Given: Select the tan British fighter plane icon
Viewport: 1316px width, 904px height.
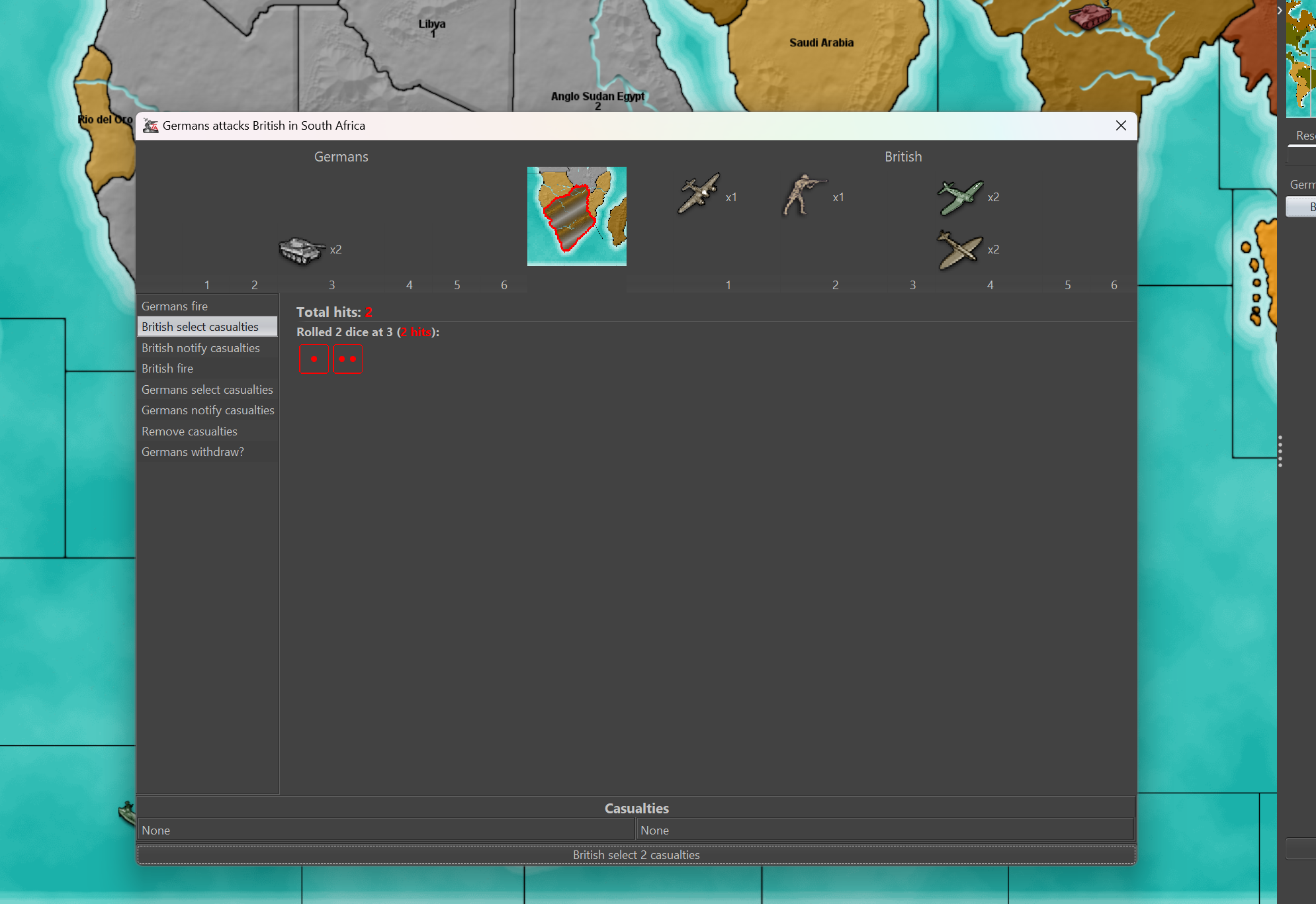Looking at the screenshot, I should point(960,250).
